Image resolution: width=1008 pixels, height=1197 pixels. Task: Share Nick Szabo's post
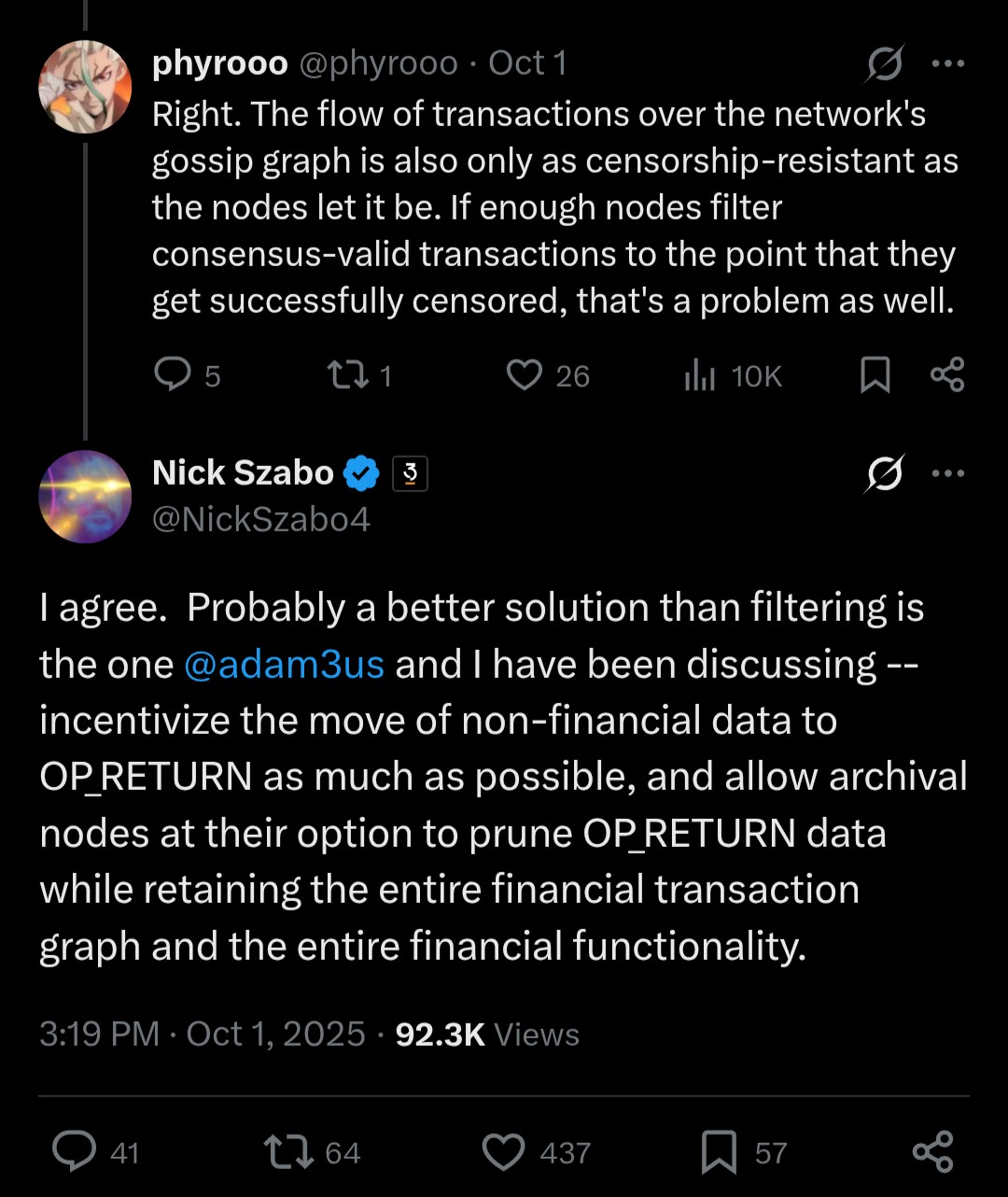tap(932, 1152)
